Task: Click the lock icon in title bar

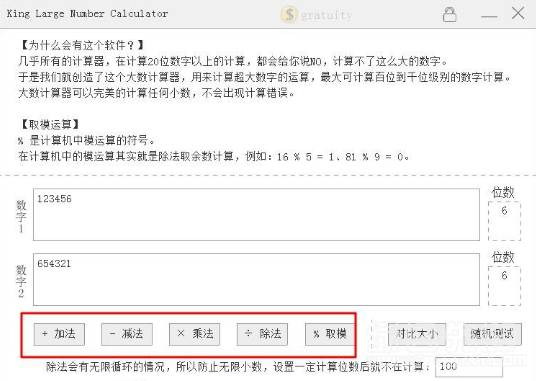Action: pos(449,15)
